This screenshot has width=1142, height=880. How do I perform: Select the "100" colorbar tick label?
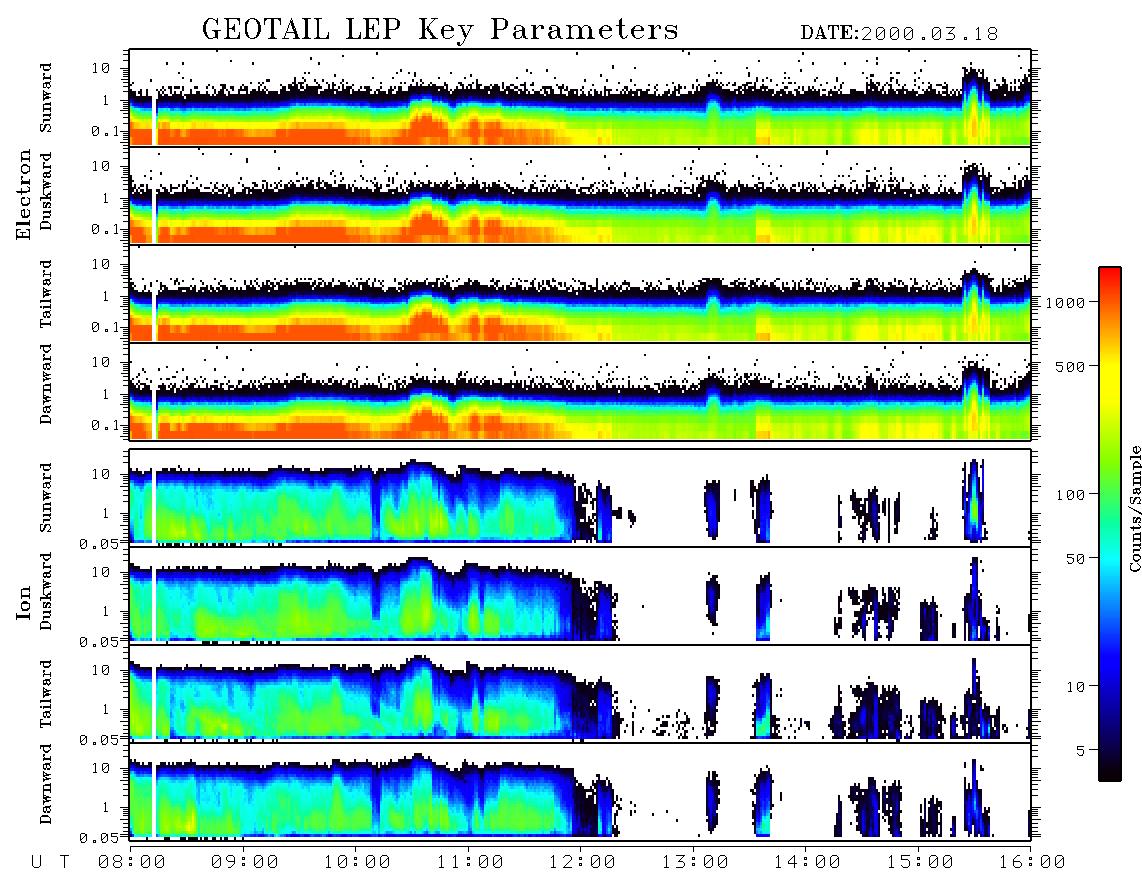pyautogui.click(x=1071, y=495)
